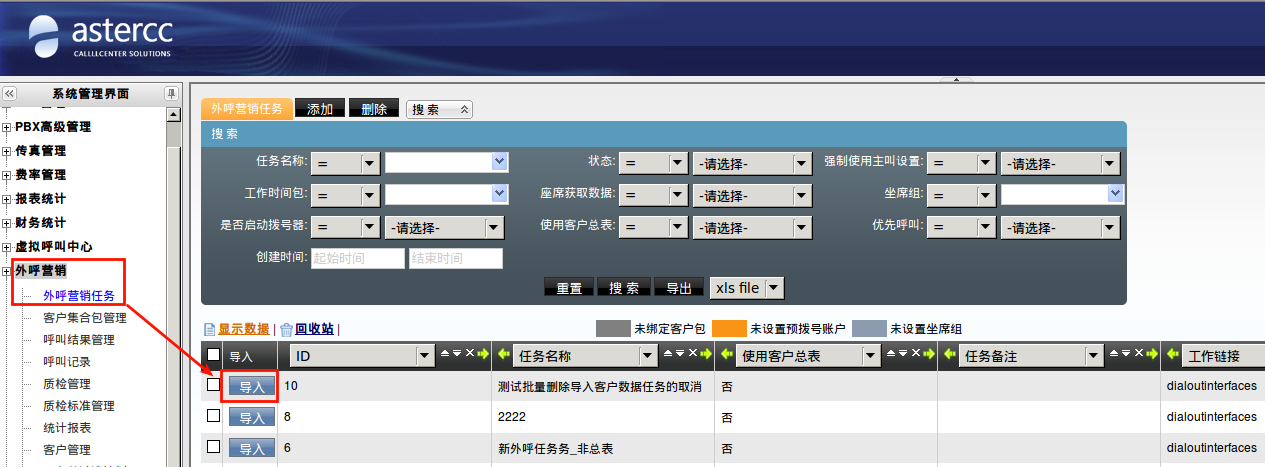Click the 导入 button for task ID 6
Viewport: 1265px width, 467px height.
pos(251,448)
